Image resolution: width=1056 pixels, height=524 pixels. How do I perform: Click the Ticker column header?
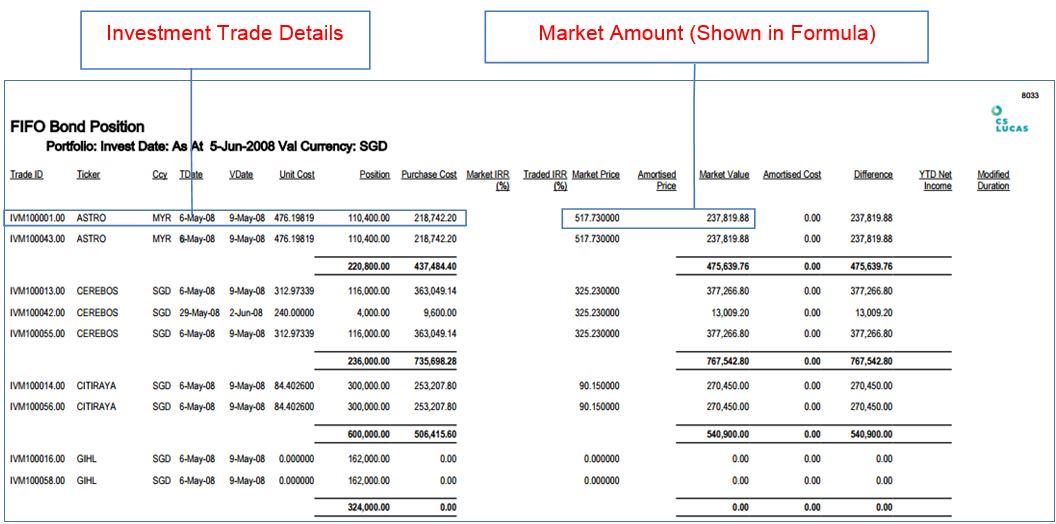[88, 175]
